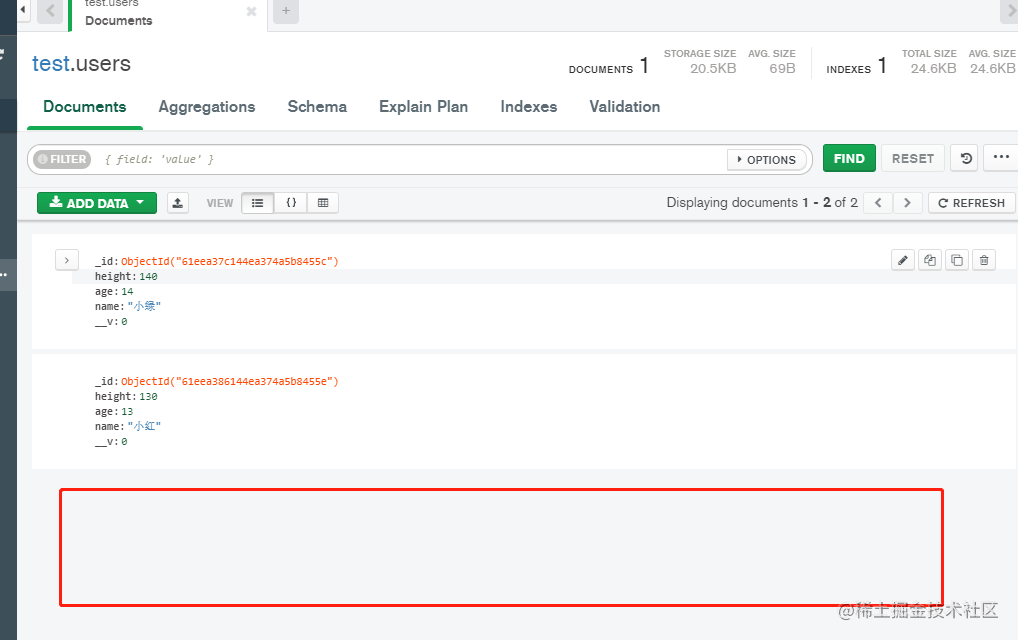Copy the first document to clipboard icon
This screenshot has width=1018, height=640.
click(956, 259)
